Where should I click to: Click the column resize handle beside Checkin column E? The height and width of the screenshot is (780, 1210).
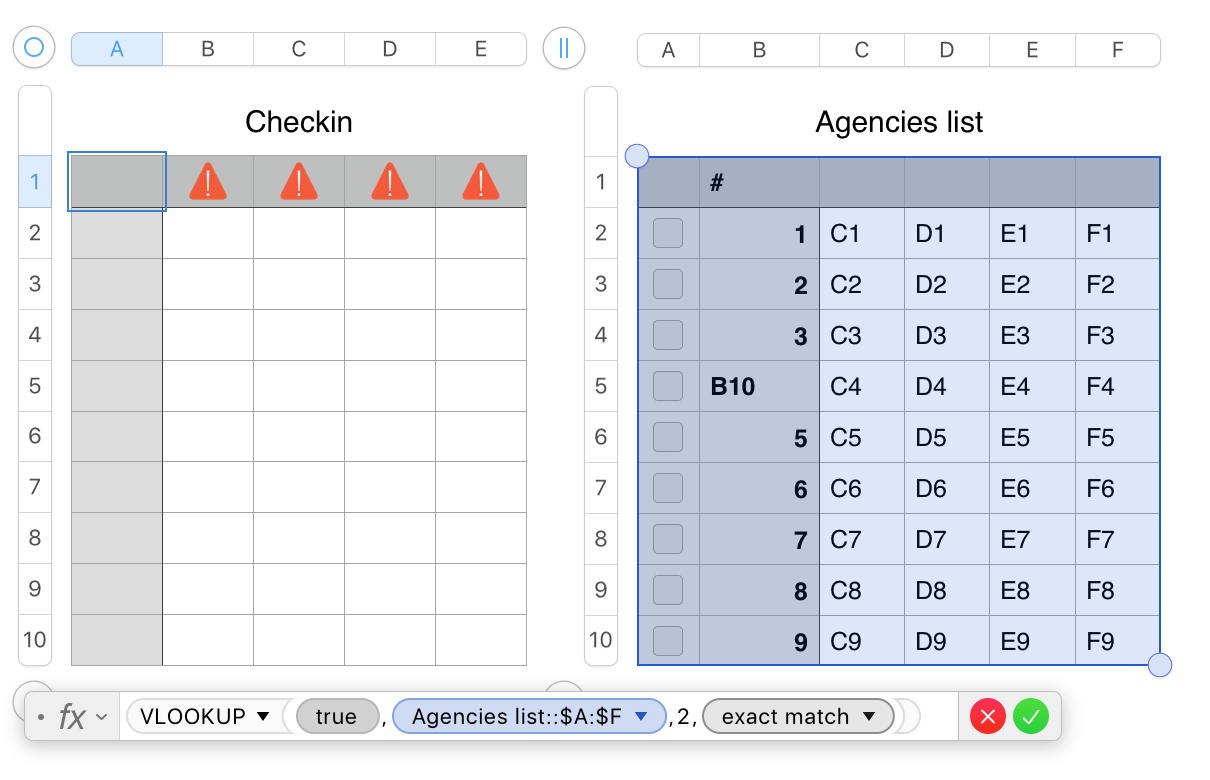(564, 48)
